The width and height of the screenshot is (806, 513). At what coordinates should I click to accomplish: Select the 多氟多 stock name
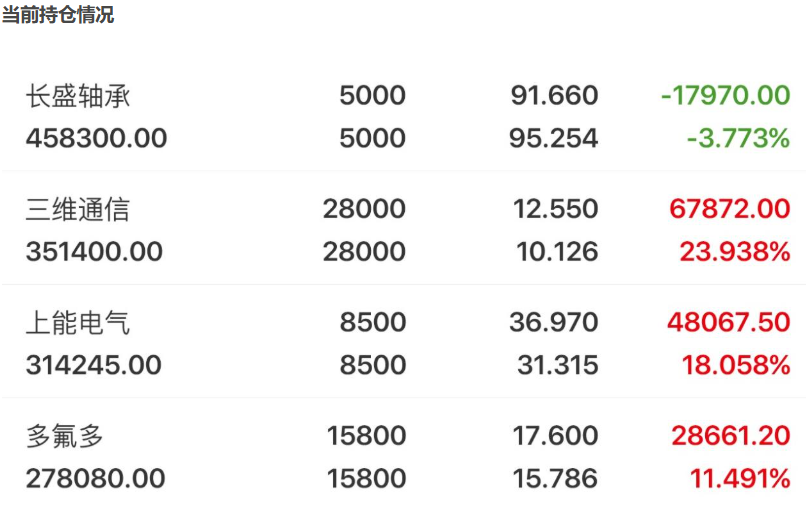(65, 436)
